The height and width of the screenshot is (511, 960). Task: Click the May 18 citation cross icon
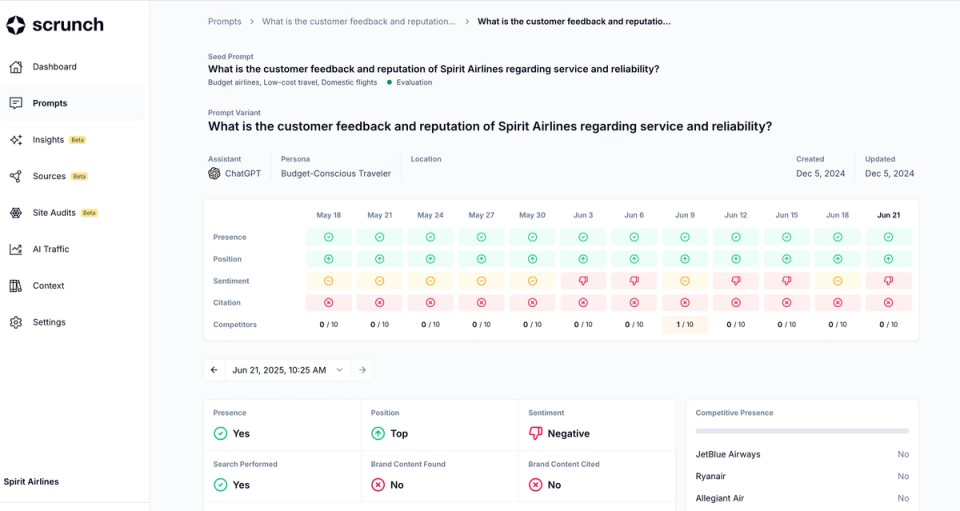pyautogui.click(x=329, y=303)
